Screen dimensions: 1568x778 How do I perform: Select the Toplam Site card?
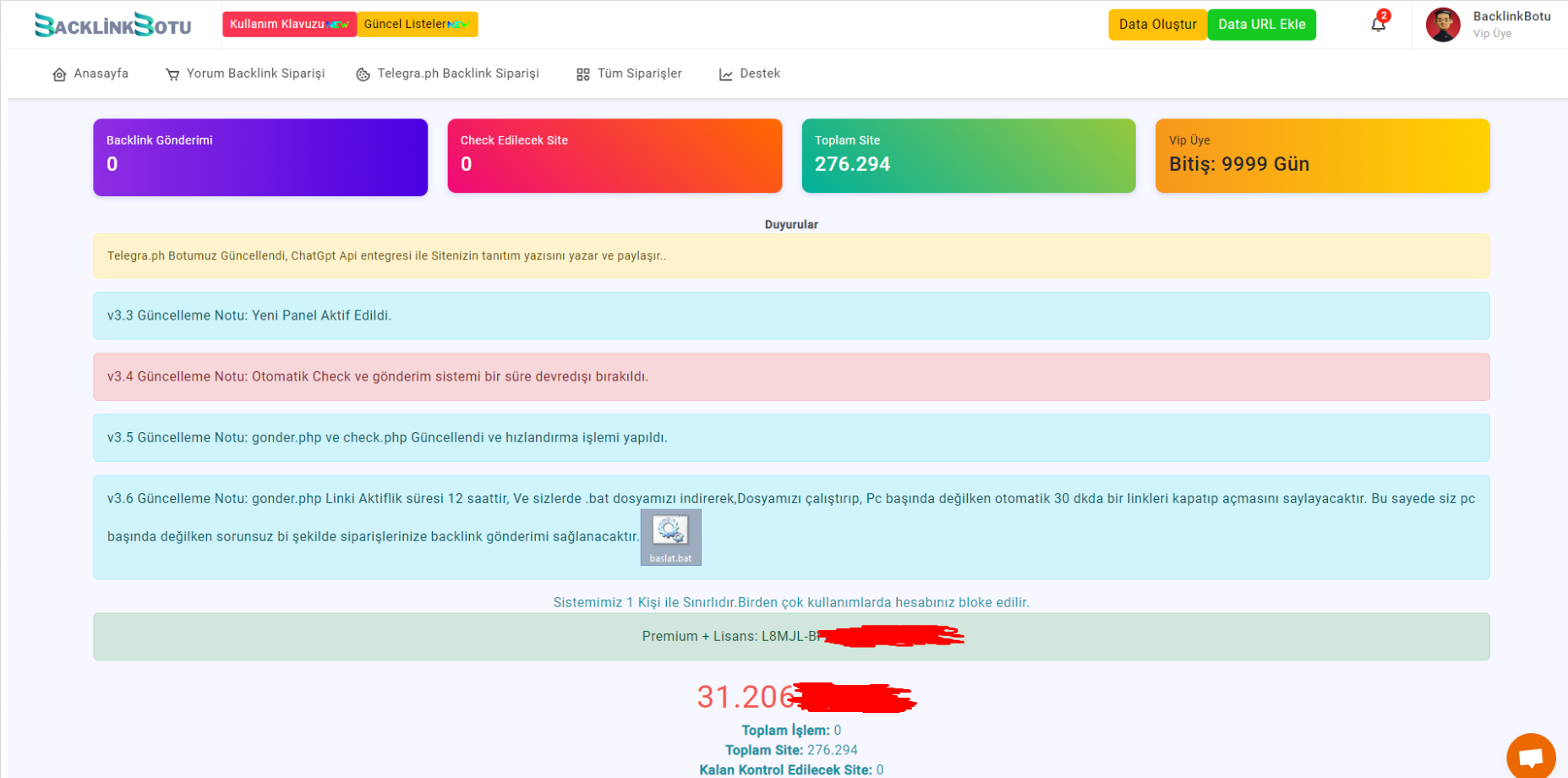tap(969, 156)
